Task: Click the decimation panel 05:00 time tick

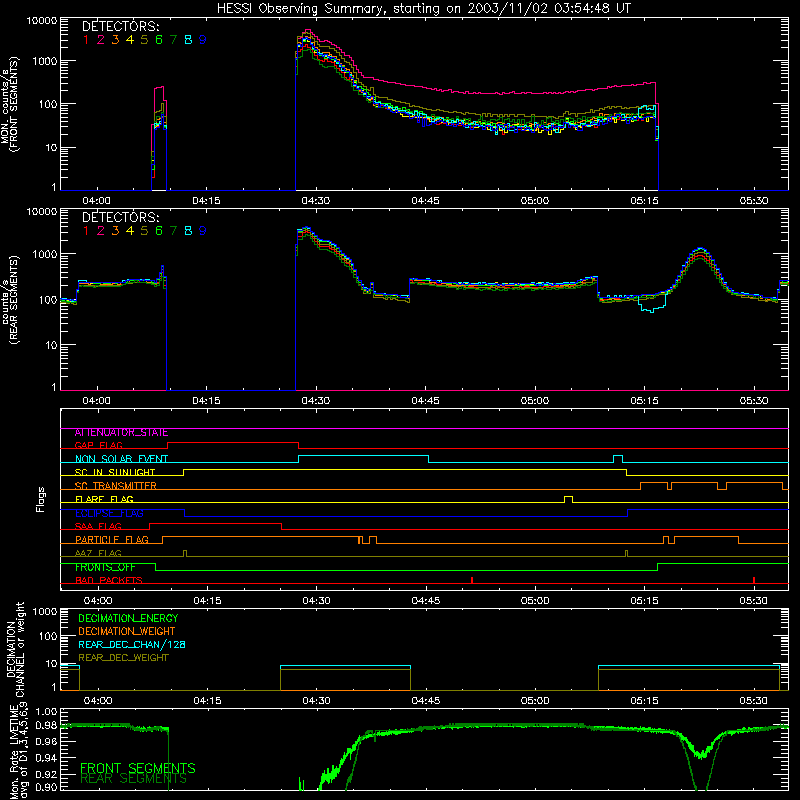Action: click(535, 701)
